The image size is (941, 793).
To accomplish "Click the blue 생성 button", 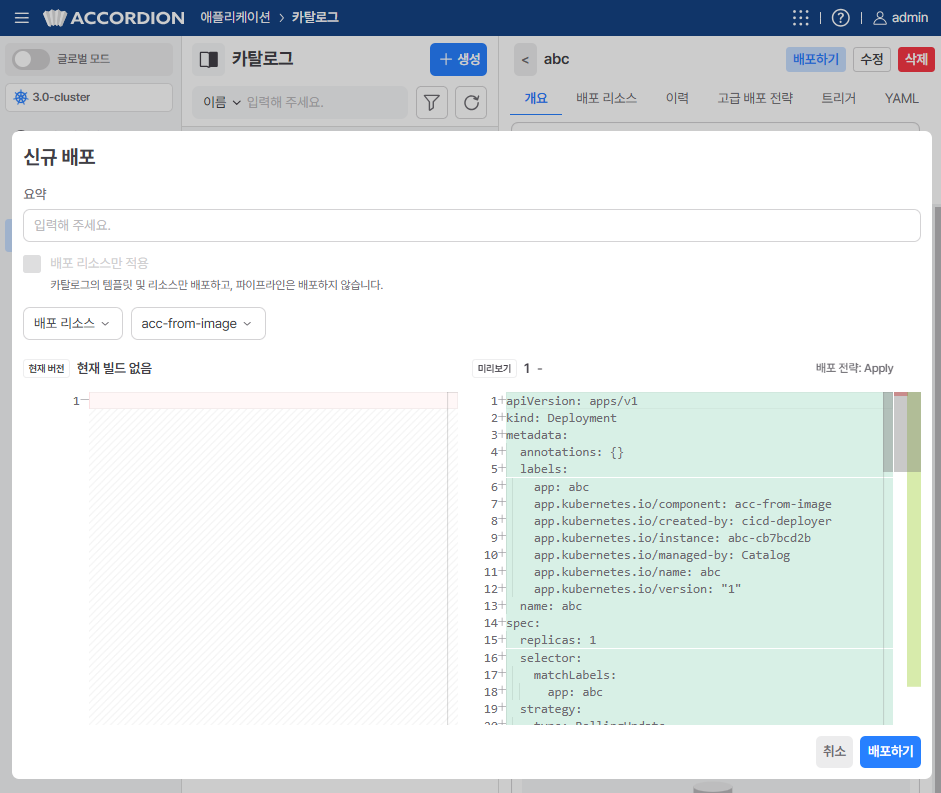I will (458, 59).
